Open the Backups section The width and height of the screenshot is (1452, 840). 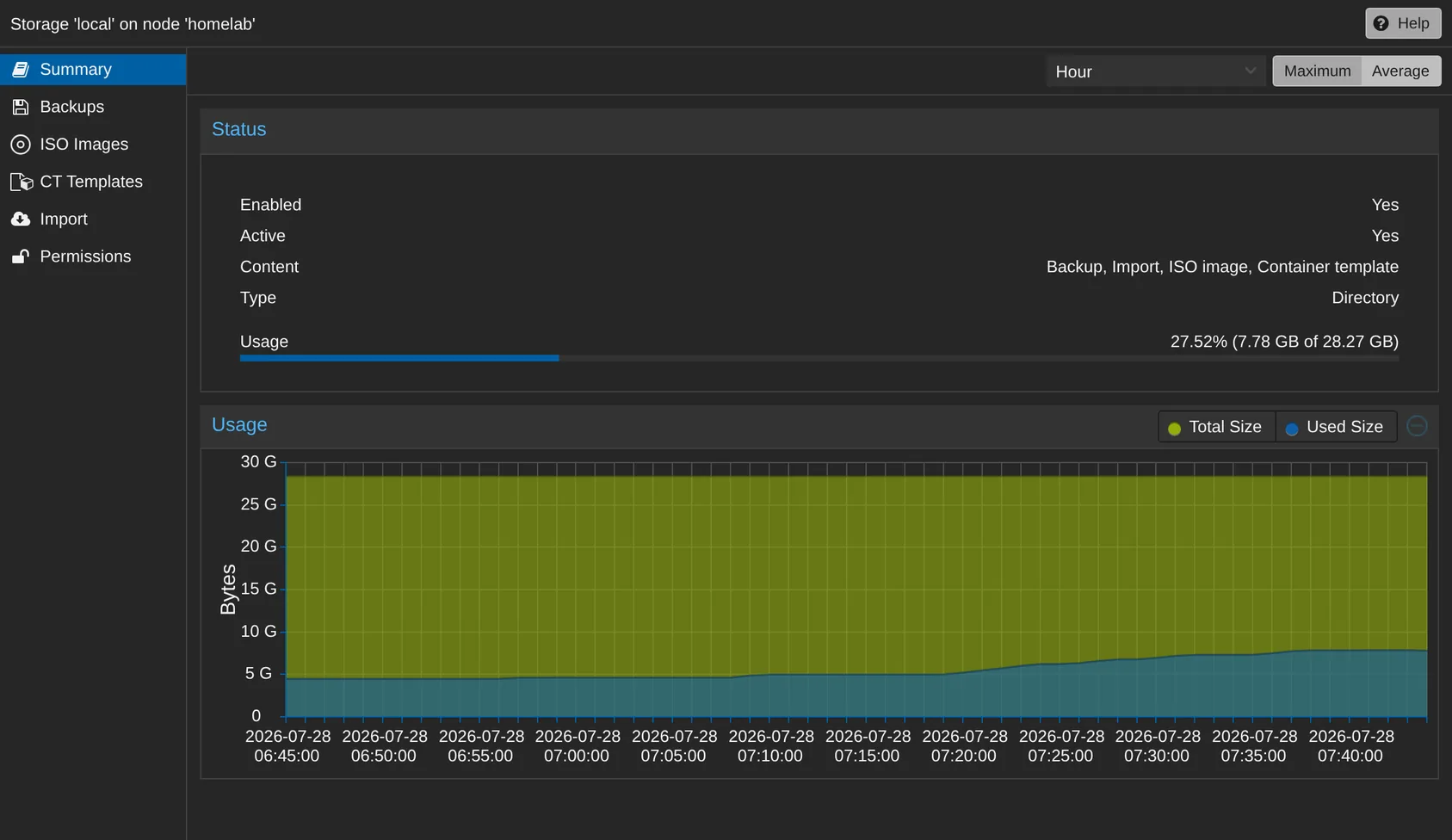[x=93, y=107]
